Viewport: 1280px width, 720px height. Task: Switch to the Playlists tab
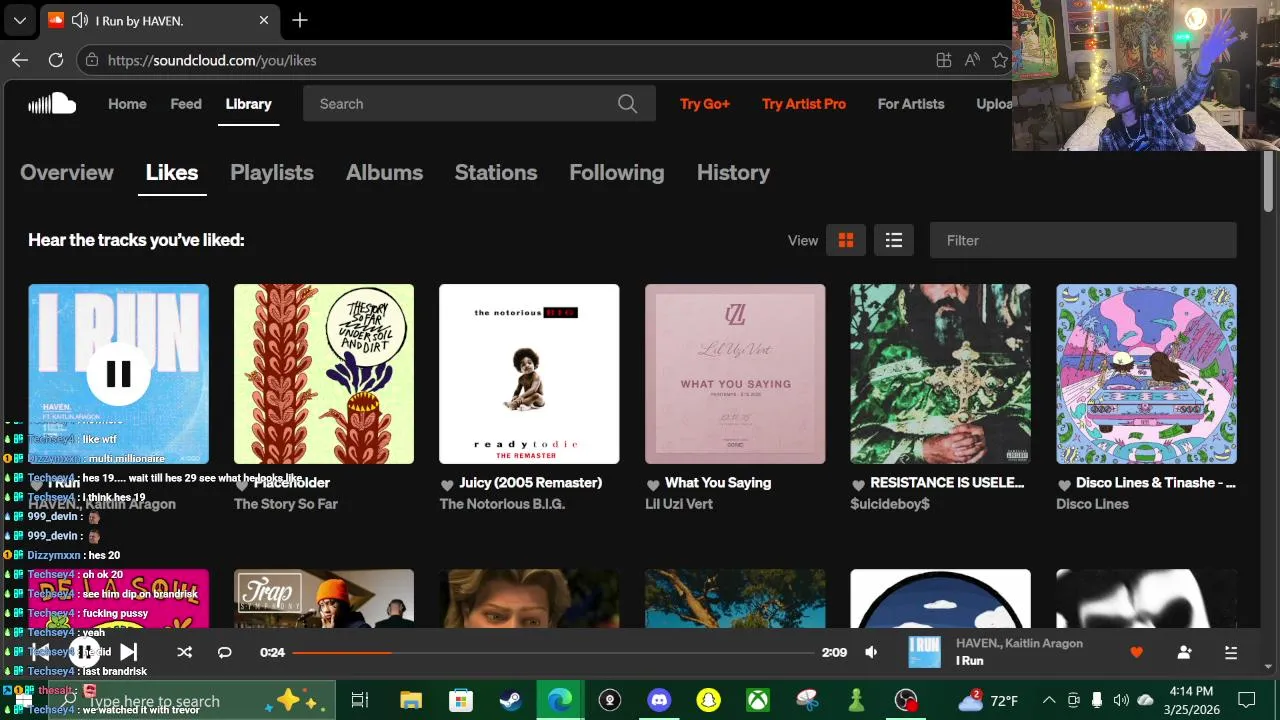tap(272, 172)
